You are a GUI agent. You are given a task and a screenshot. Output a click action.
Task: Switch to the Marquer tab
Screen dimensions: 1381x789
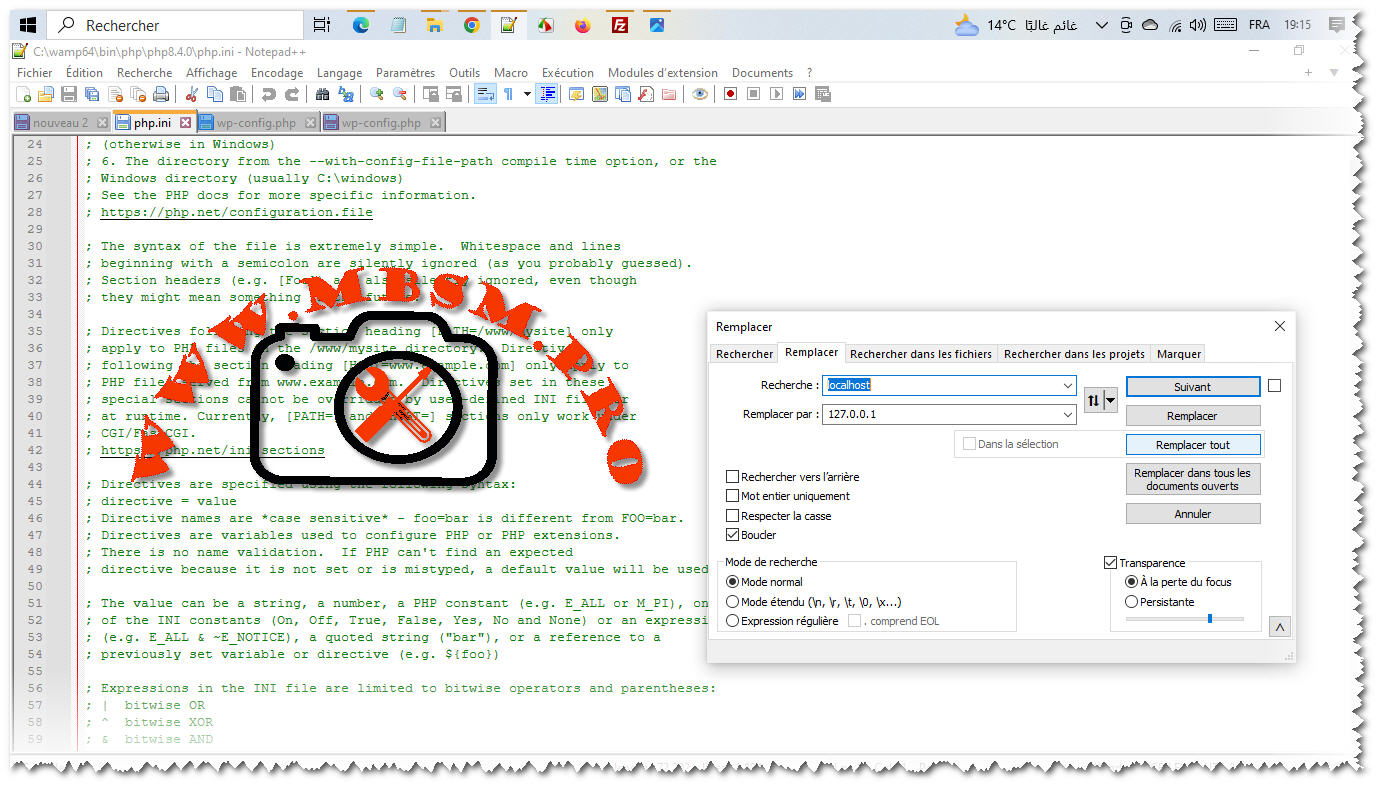(1178, 354)
